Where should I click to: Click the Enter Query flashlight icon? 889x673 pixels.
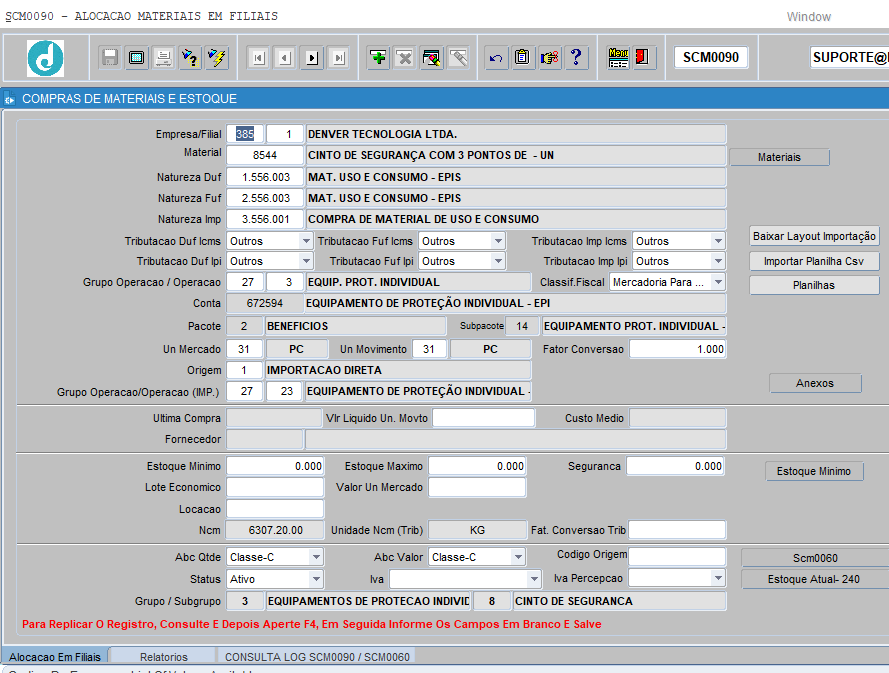(x=190, y=58)
